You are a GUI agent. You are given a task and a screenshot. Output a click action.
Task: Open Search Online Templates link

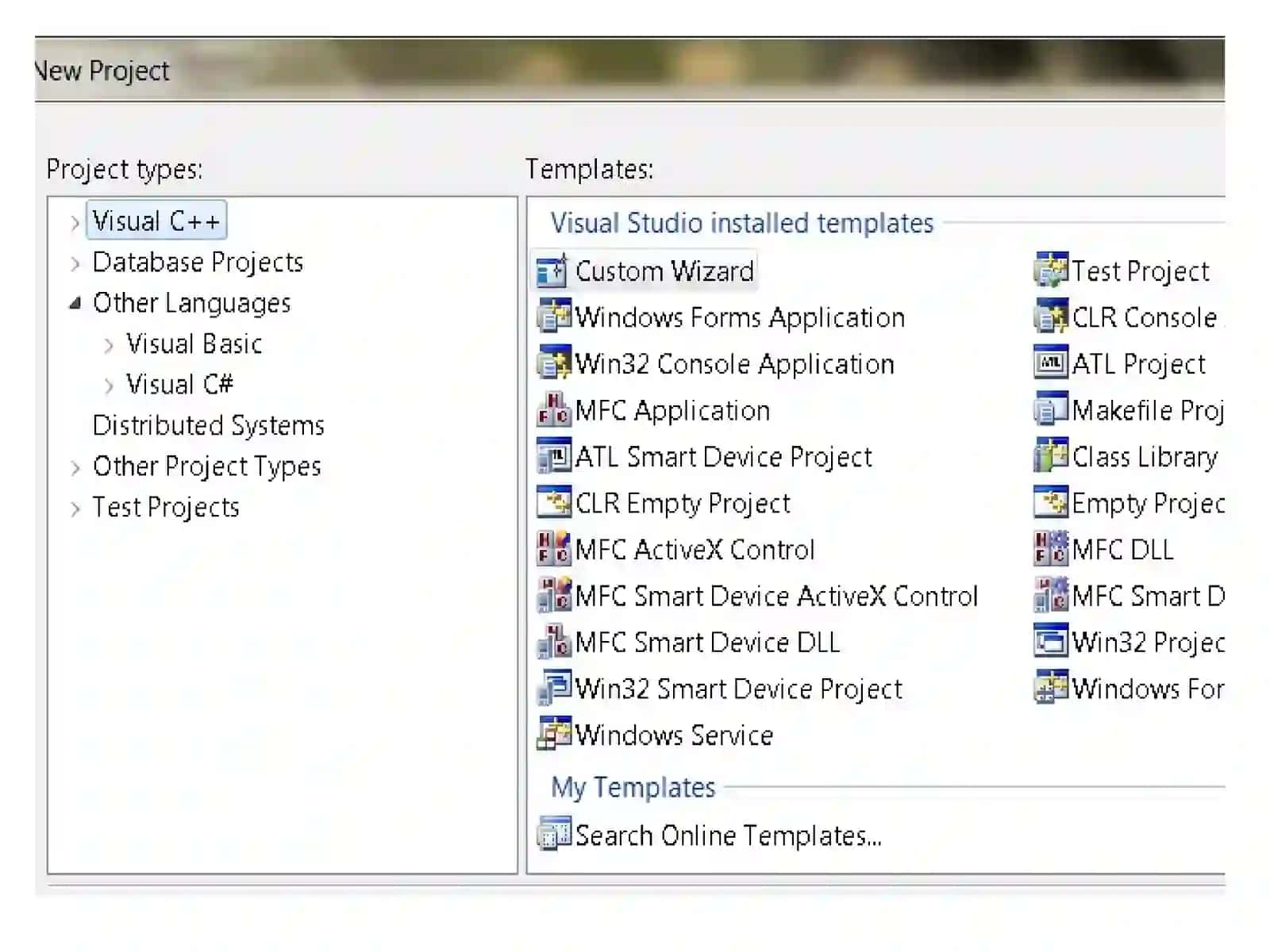[x=729, y=835]
